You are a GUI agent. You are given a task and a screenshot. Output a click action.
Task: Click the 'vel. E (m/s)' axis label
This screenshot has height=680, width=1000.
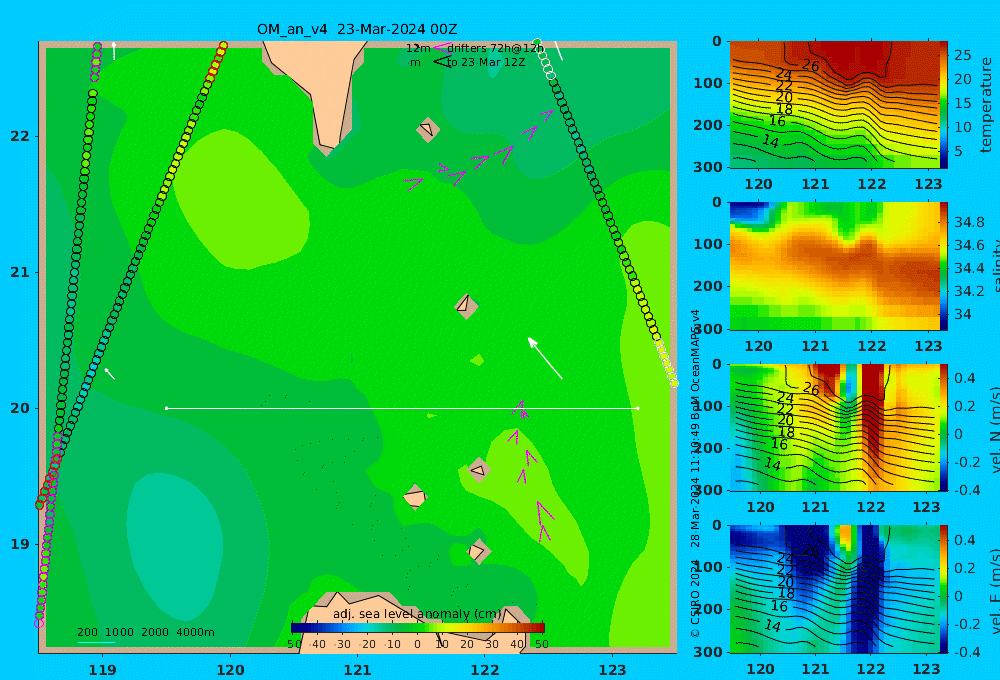994,590
